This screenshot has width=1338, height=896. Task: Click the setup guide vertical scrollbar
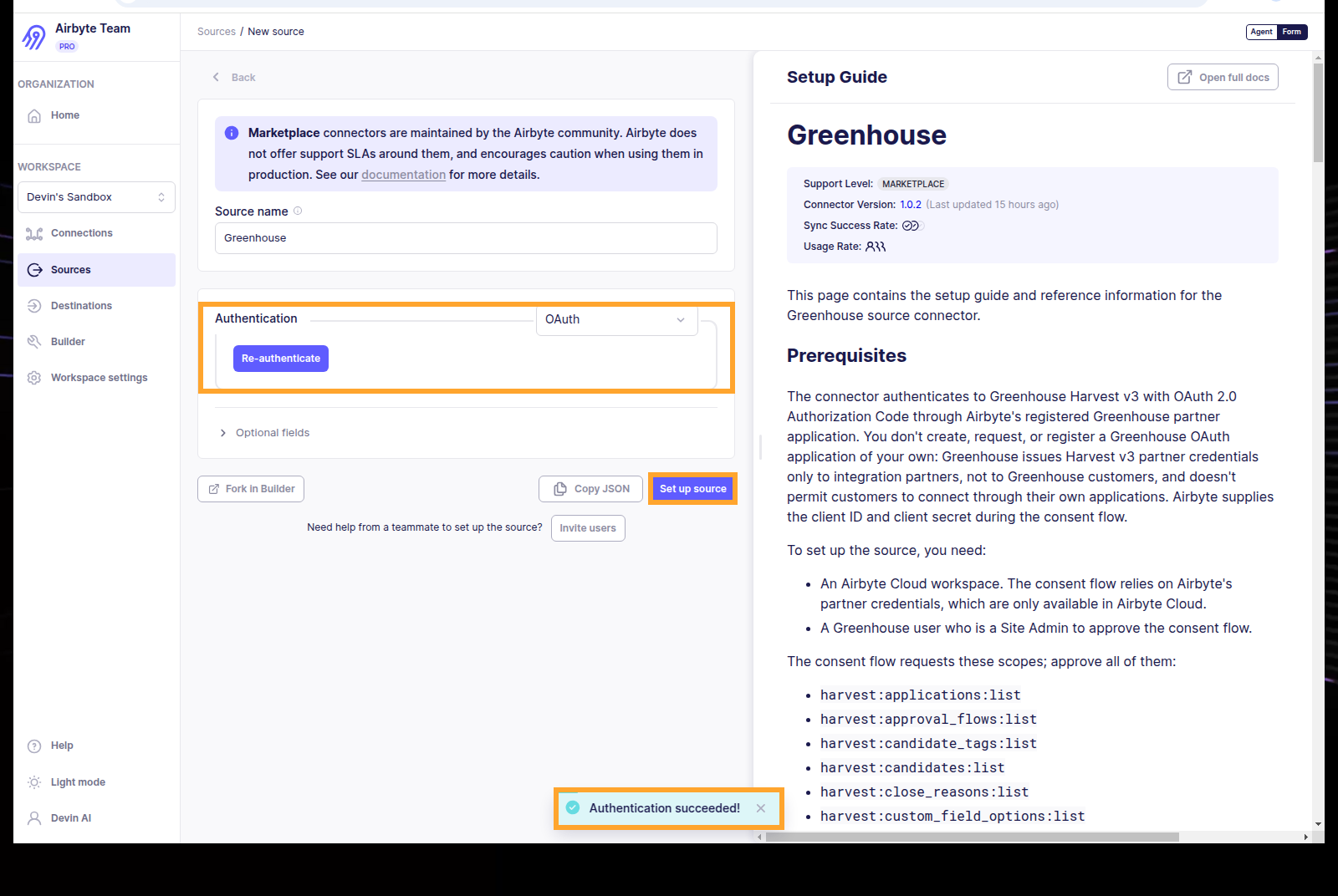pyautogui.click(x=1318, y=112)
